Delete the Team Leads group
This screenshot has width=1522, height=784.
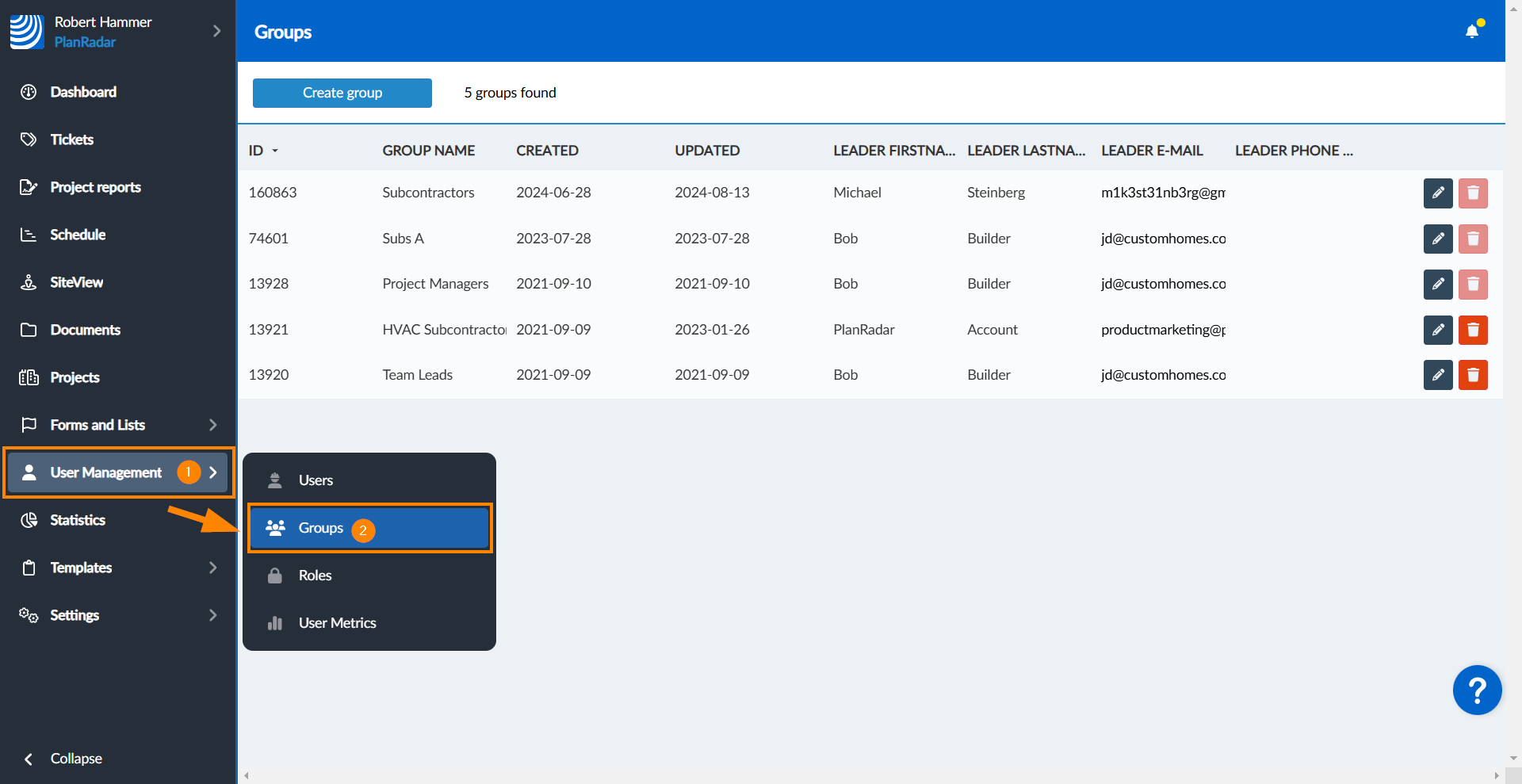[x=1473, y=375]
